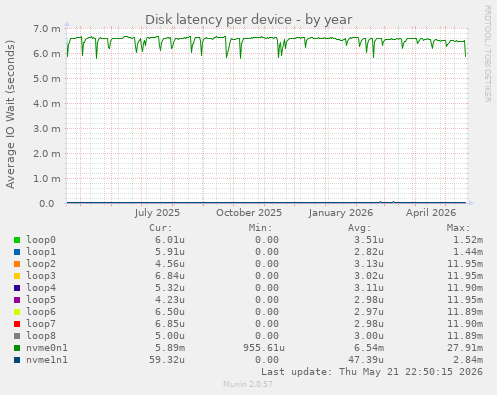Viewport: 497px width, 395px height.
Task: Click the loop0 green color swatch
Action: pos(17,240)
